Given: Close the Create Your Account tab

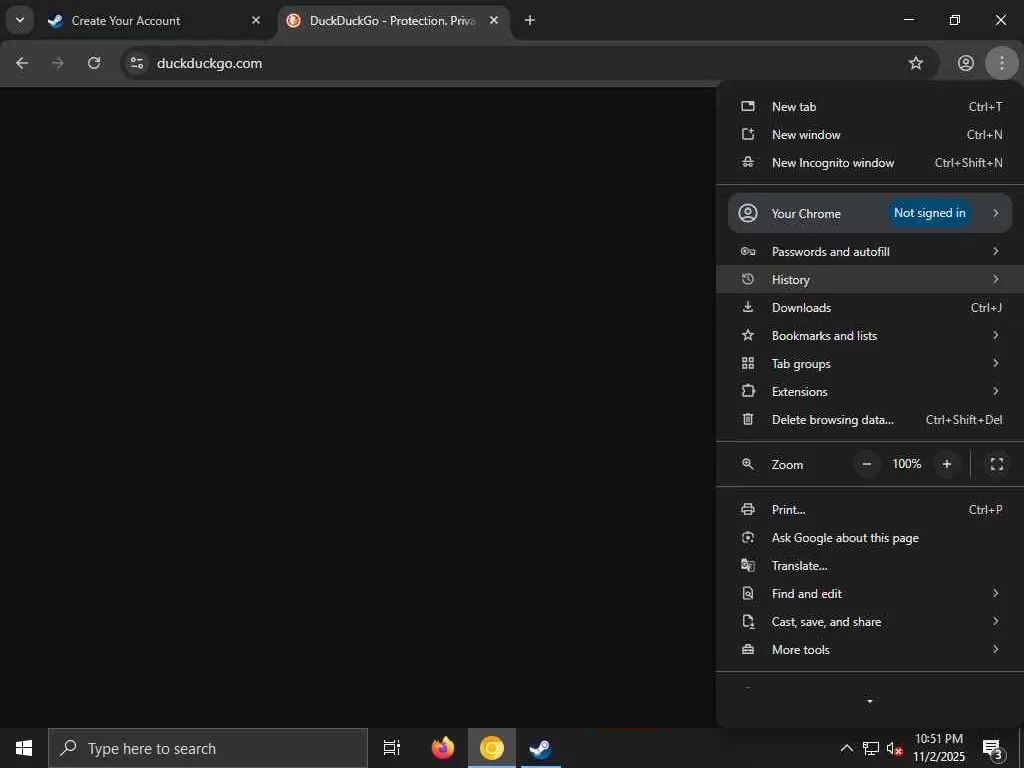Looking at the screenshot, I should 256,21.
